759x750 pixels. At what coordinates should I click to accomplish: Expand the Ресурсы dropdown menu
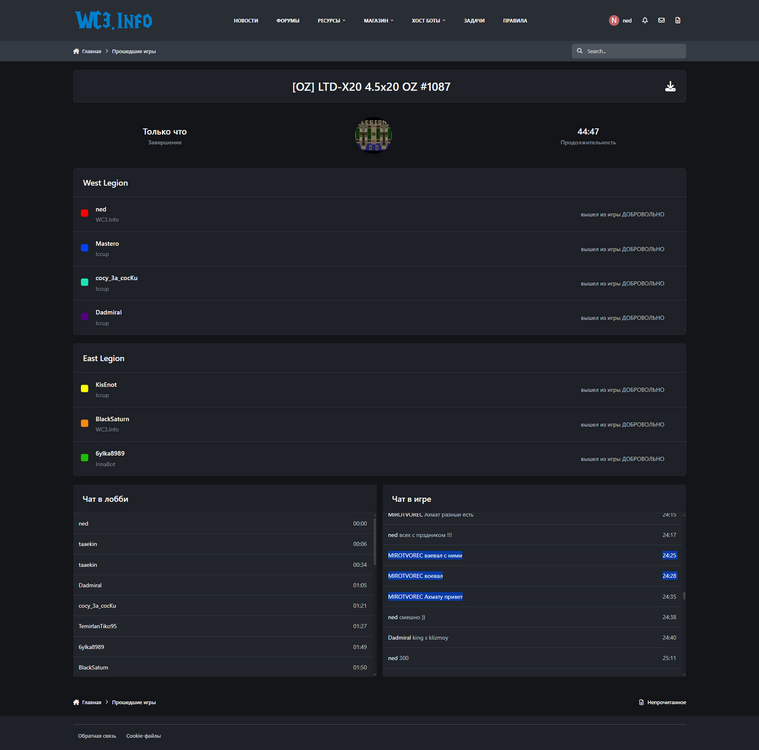tap(331, 20)
